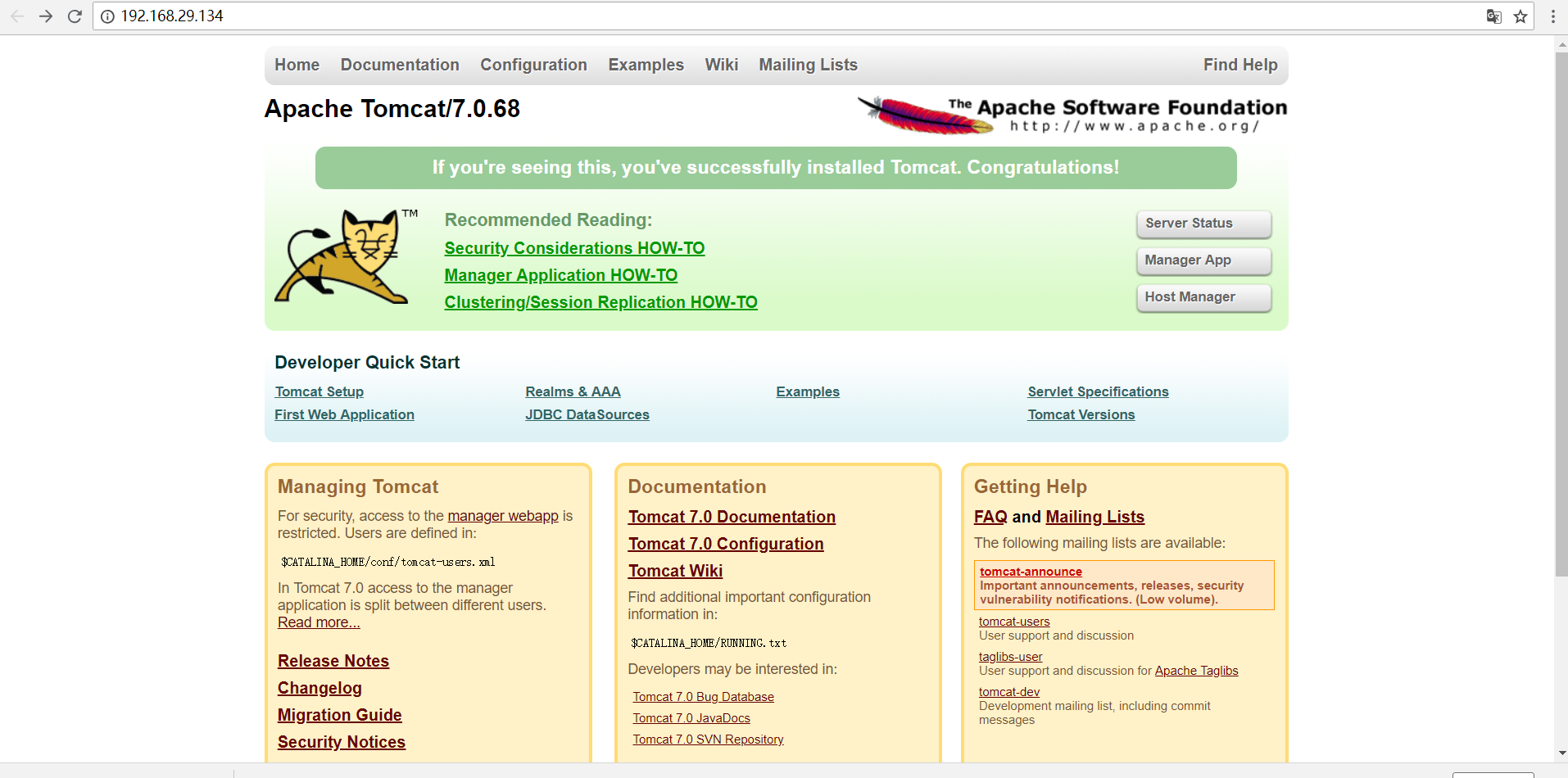Open the tomcat-users mailing list link

[1014, 622]
